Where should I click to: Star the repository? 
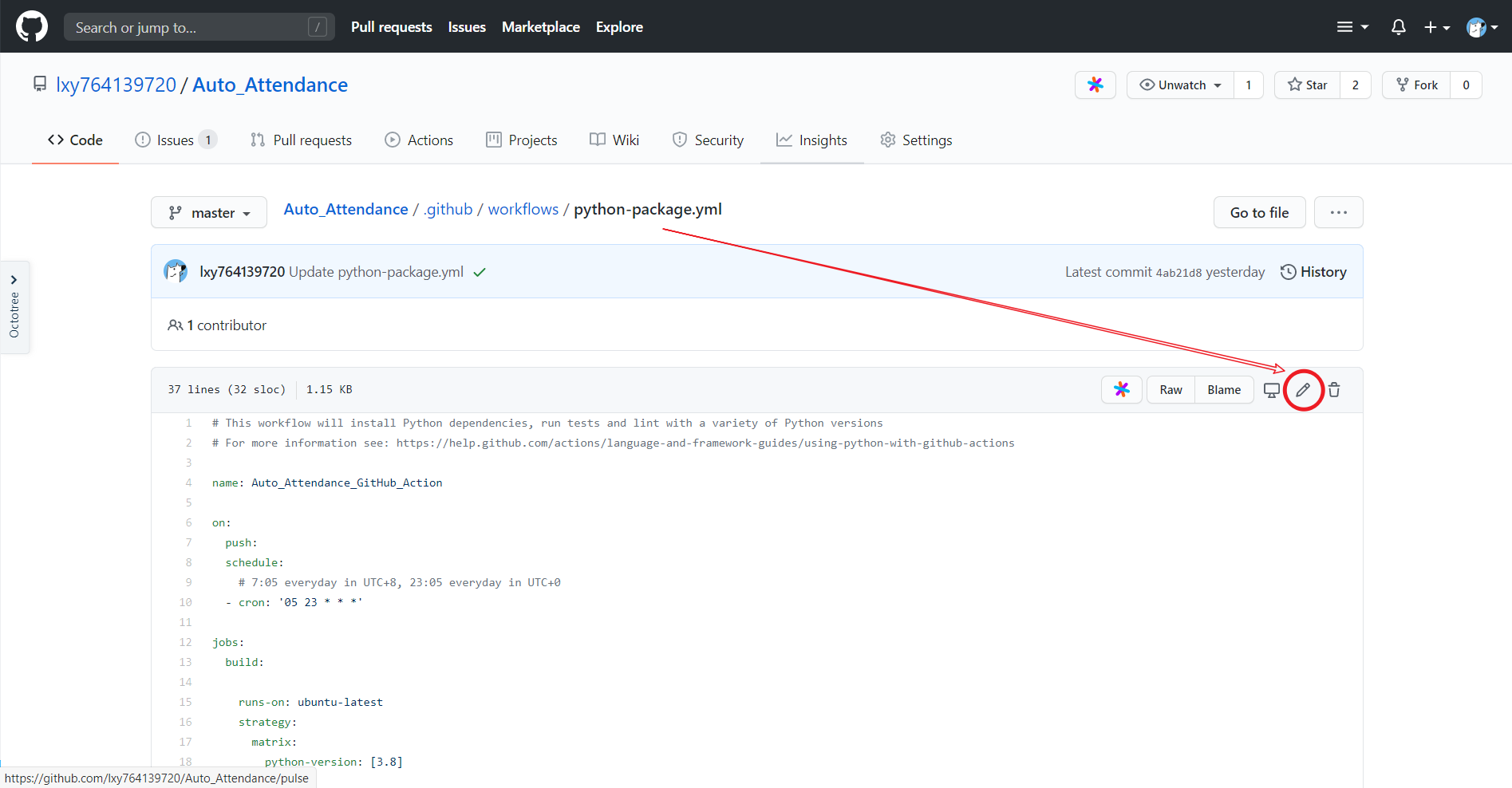click(1308, 85)
